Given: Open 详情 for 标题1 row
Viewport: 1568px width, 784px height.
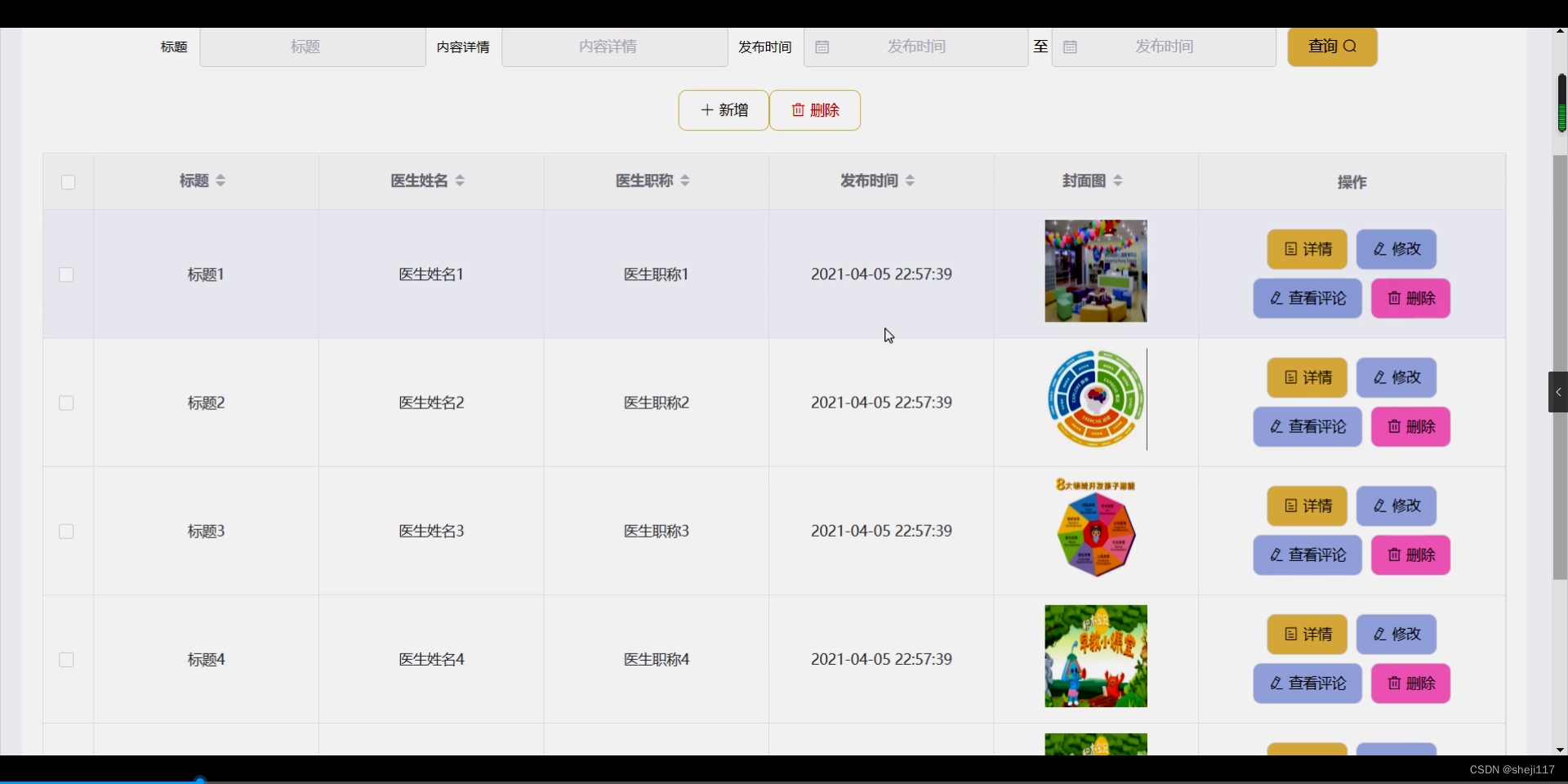Looking at the screenshot, I should (1307, 249).
